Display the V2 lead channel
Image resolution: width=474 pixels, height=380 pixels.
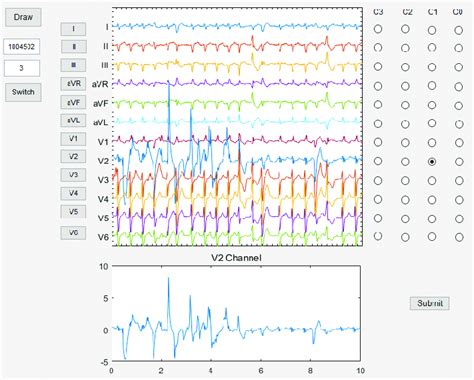(x=73, y=156)
